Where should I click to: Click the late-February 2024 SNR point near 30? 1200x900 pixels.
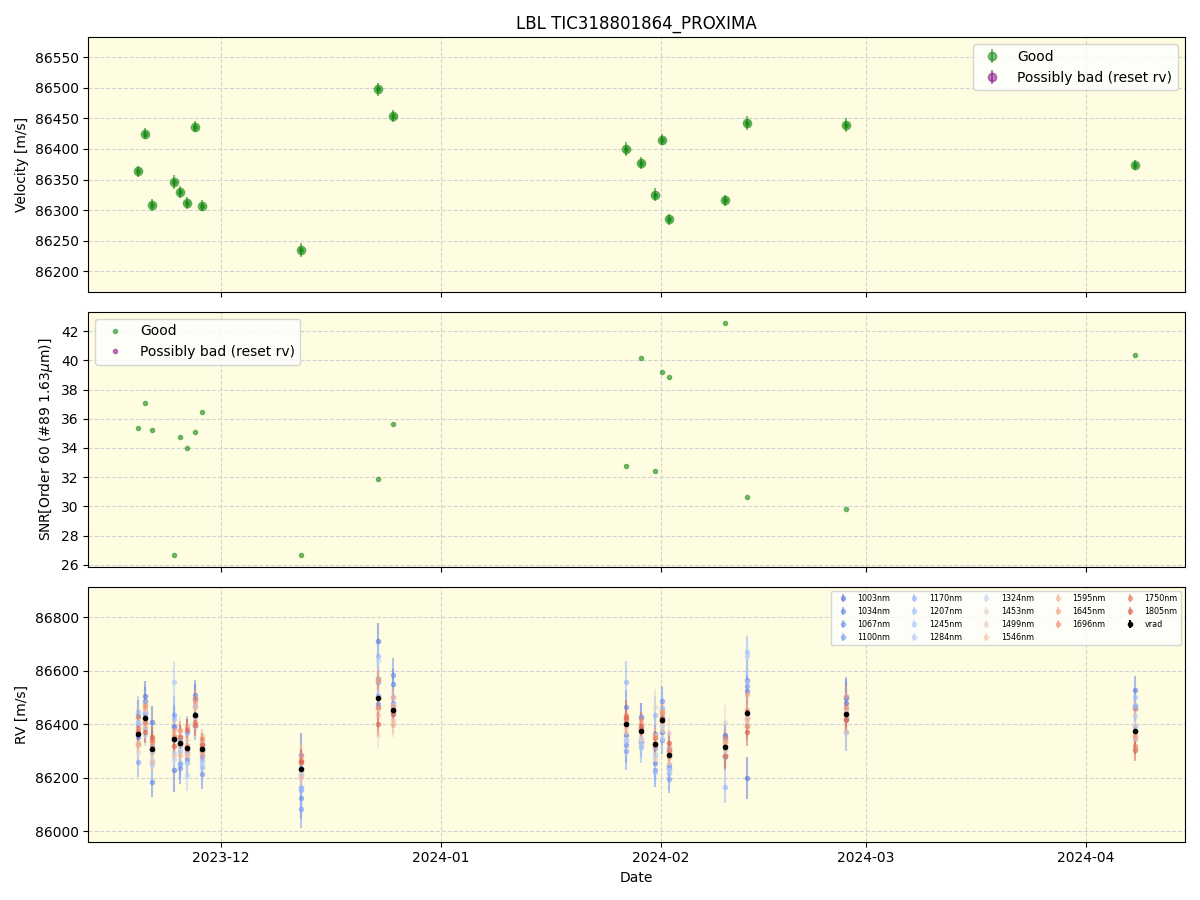(x=846, y=509)
